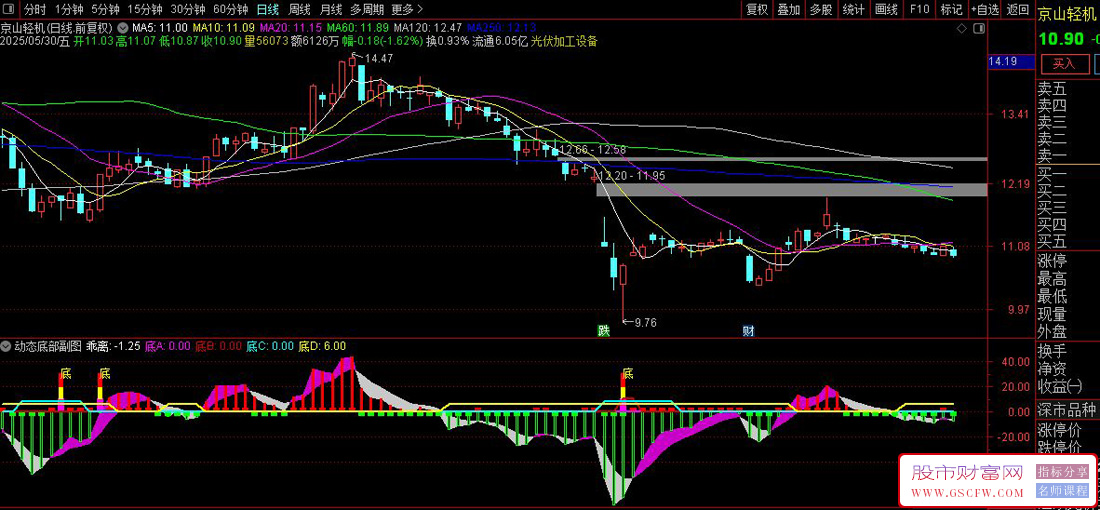Viewport: 1100px width, 510px height.
Task: Click the red 买入 buy button
Action: tap(1064, 64)
